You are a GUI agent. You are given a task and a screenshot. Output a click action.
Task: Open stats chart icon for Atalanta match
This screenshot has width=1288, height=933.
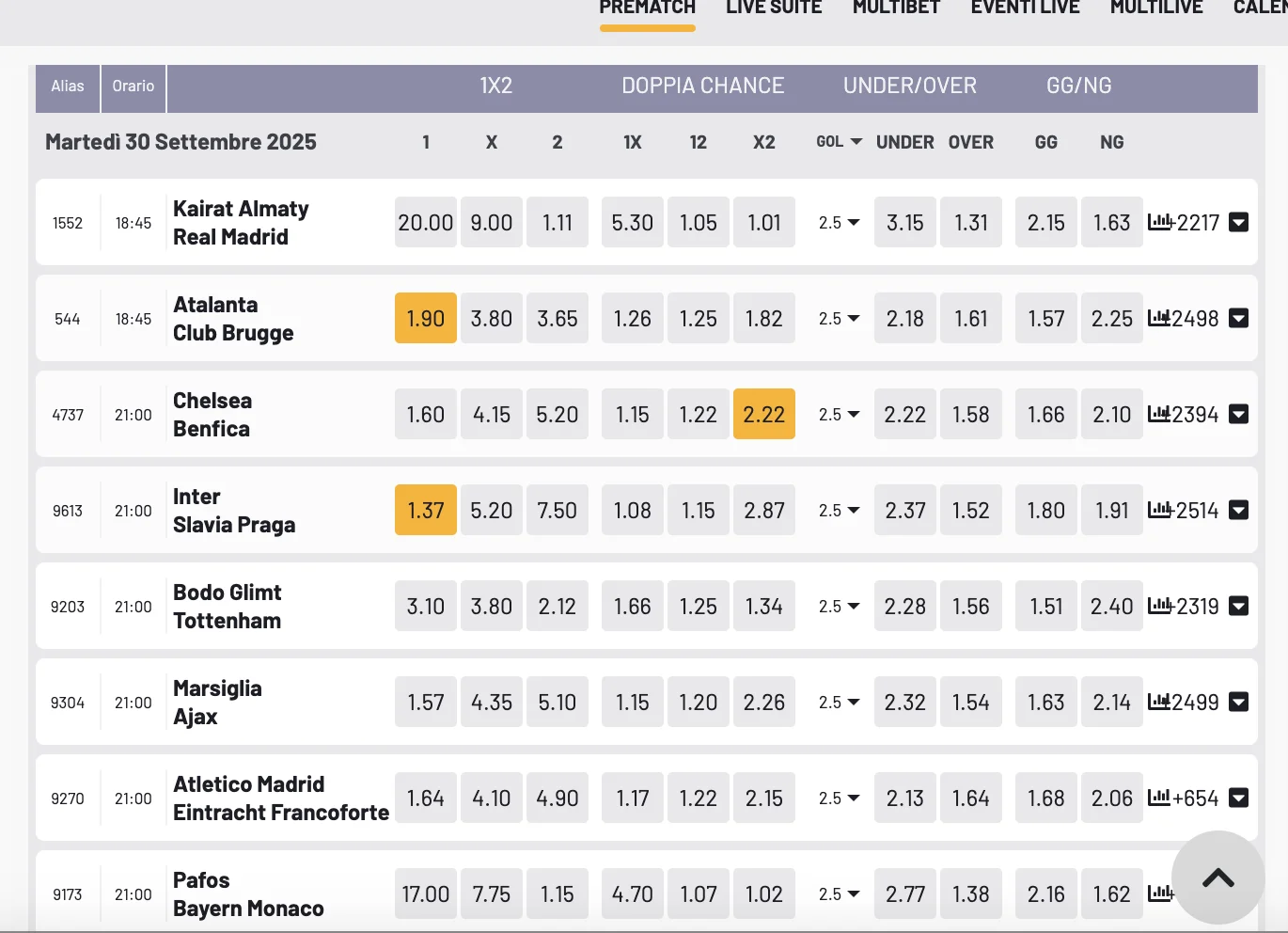click(x=1159, y=319)
